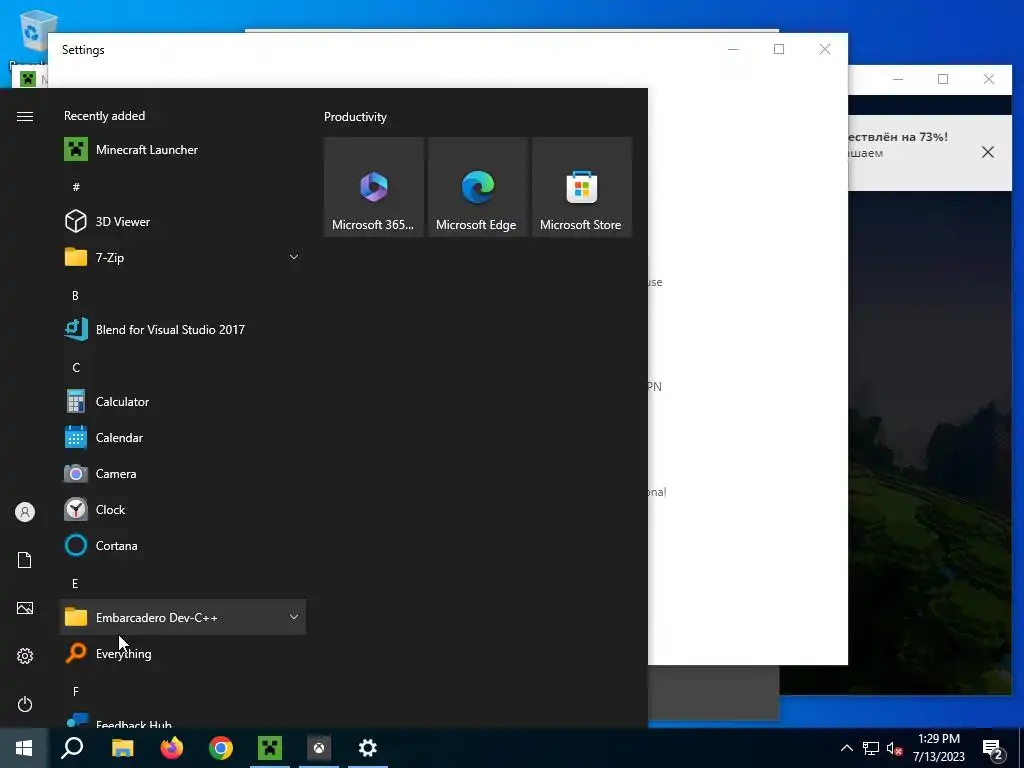This screenshot has width=1024, height=768.
Task: Open Action Center notifications icon
Action: (993, 749)
